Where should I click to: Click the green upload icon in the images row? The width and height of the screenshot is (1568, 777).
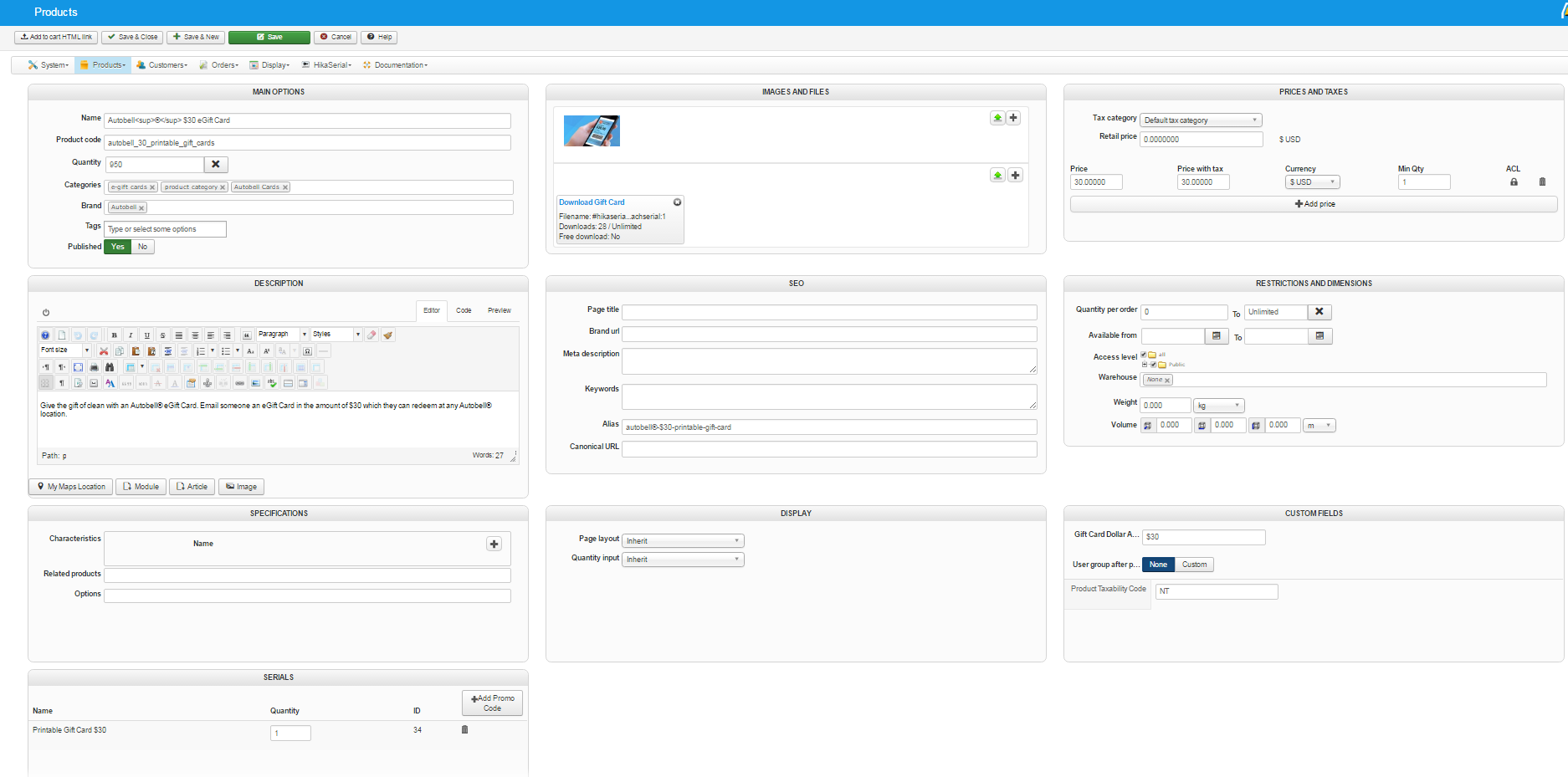point(997,118)
